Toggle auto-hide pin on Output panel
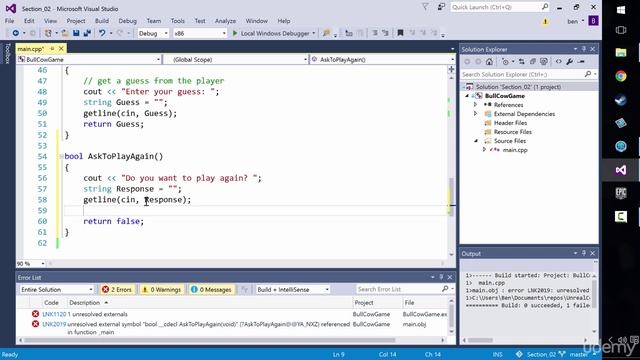 (584, 253)
